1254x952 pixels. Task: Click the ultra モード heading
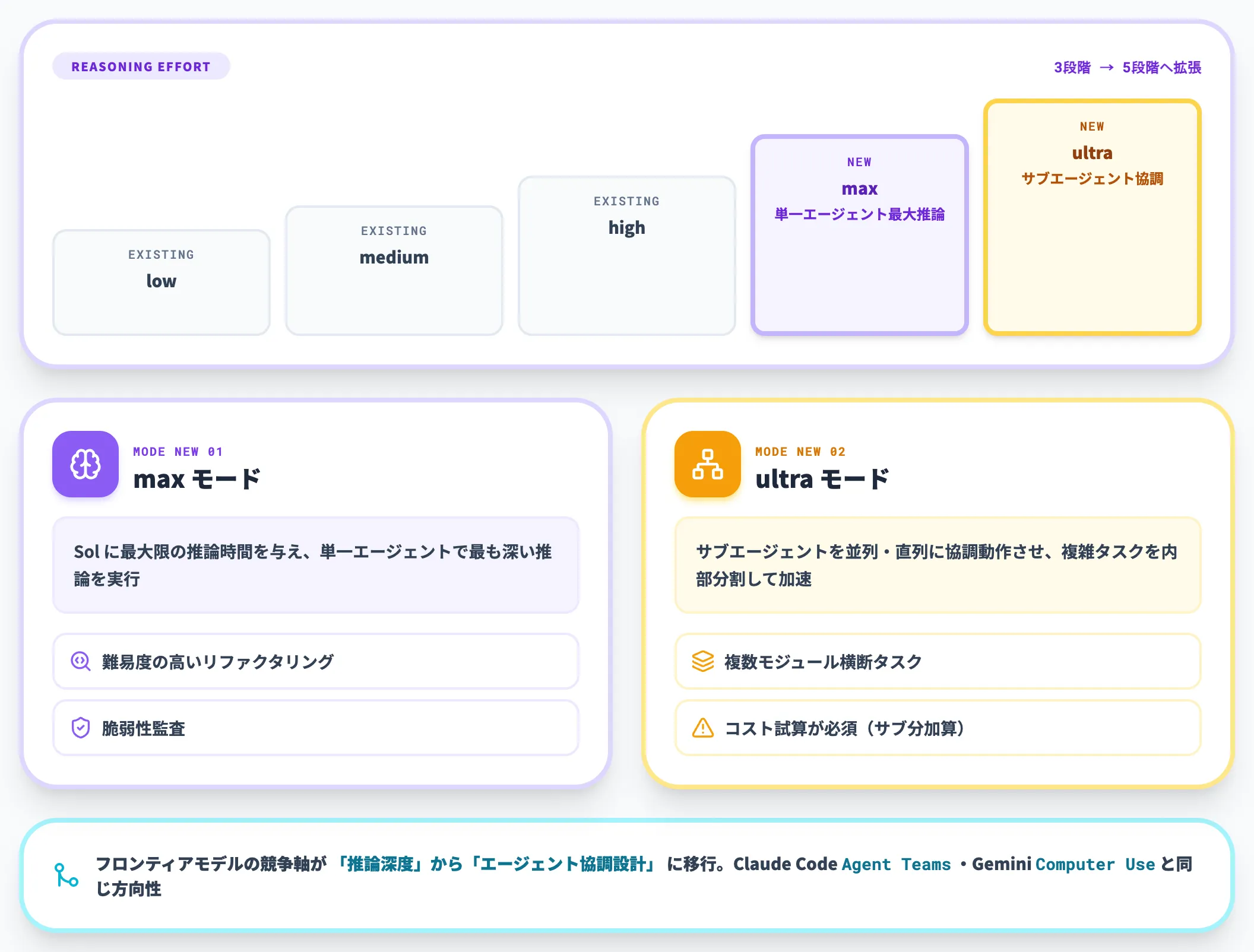pos(822,479)
